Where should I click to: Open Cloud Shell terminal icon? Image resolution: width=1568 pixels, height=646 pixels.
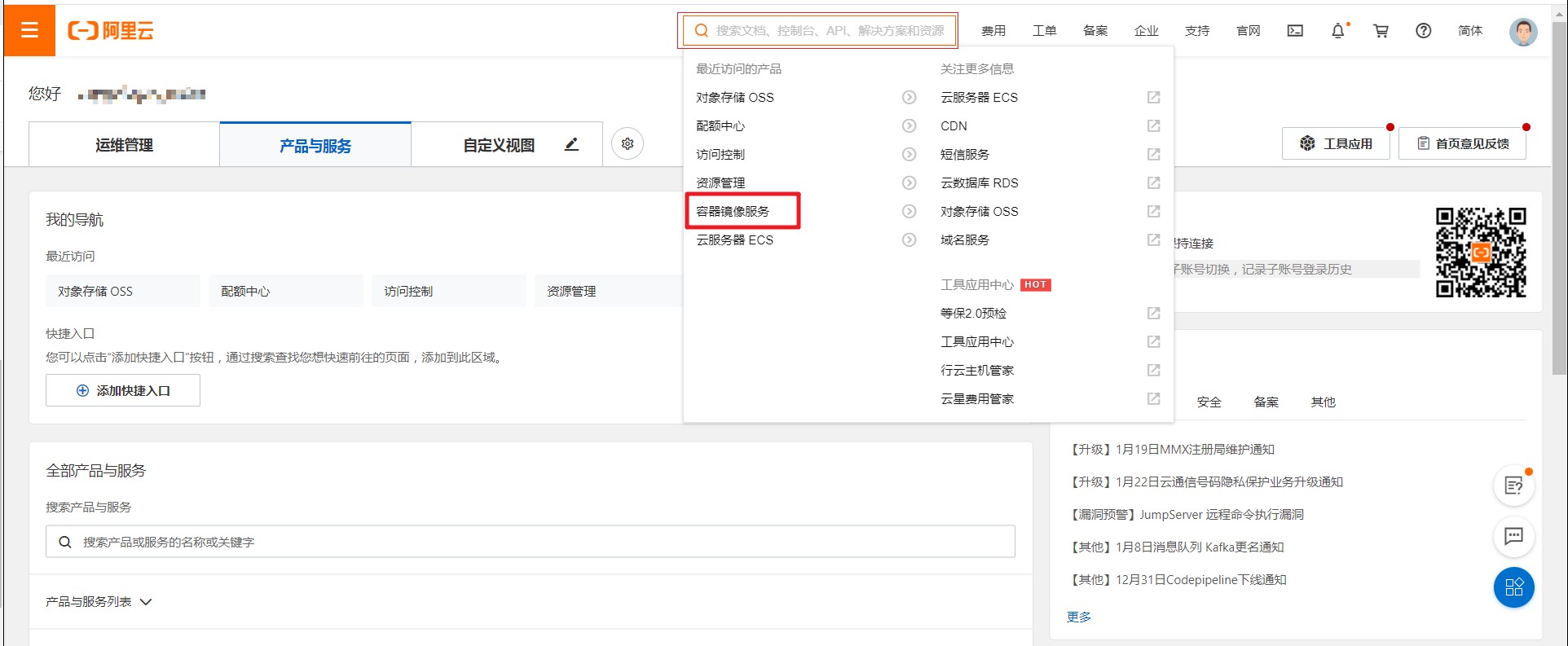pyautogui.click(x=1295, y=31)
